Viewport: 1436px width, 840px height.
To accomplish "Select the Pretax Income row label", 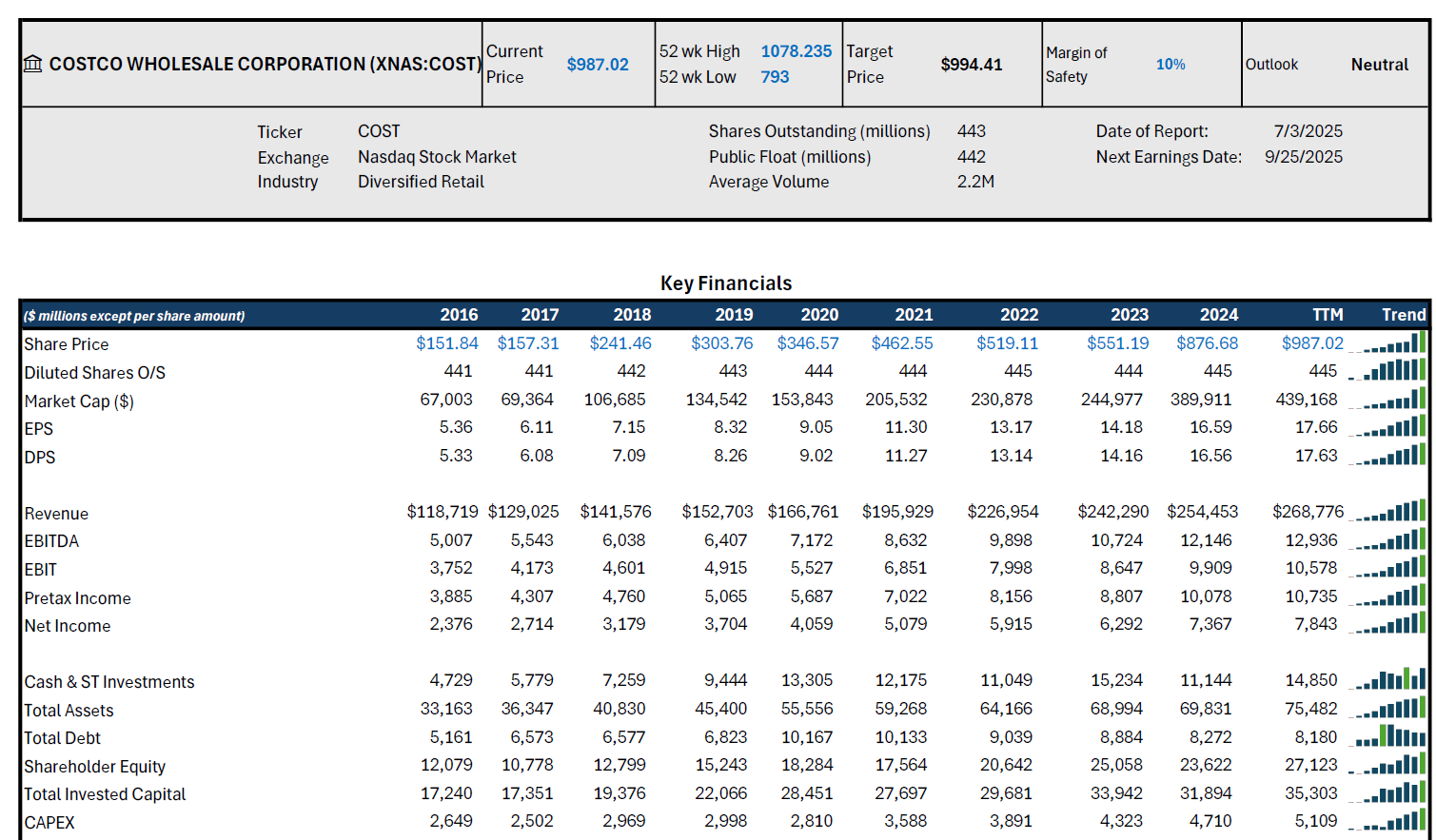I will [x=78, y=598].
